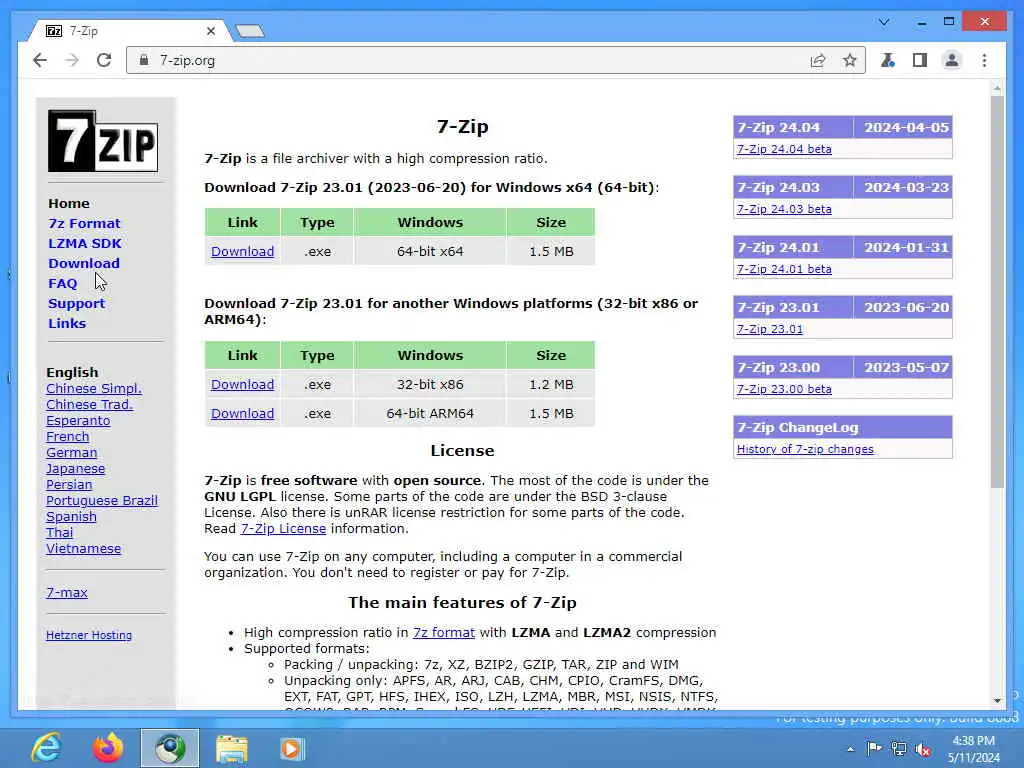The height and width of the screenshot is (768, 1024).
Task: Switch language to Thai
Action: (59, 533)
